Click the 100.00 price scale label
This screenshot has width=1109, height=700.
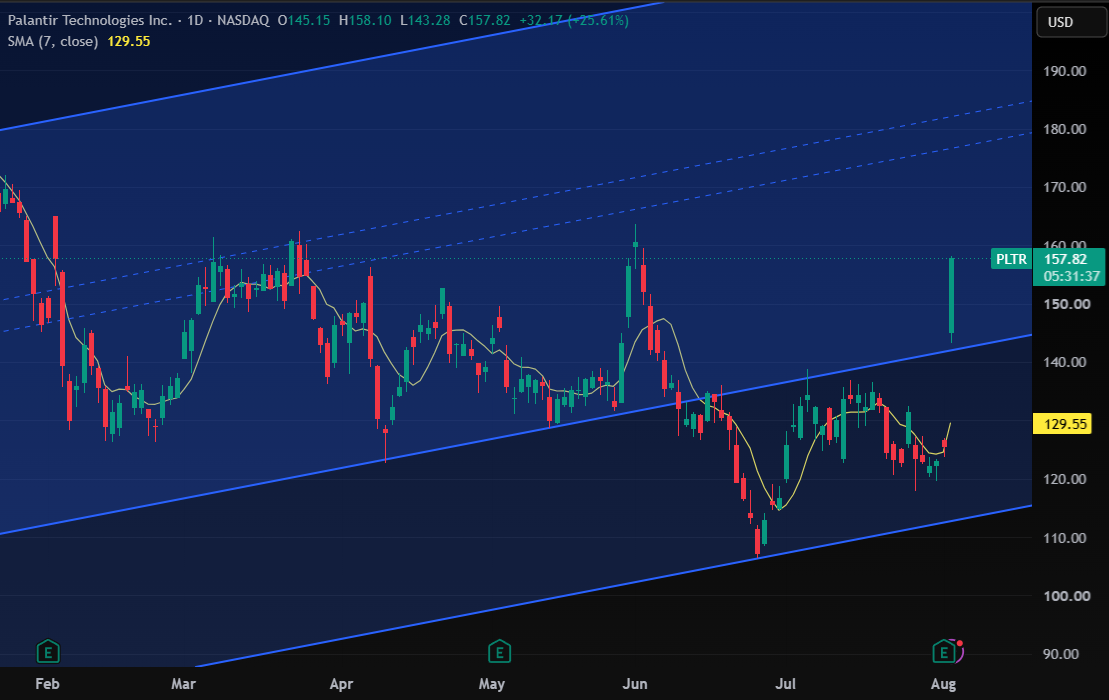click(x=1067, y=596)
